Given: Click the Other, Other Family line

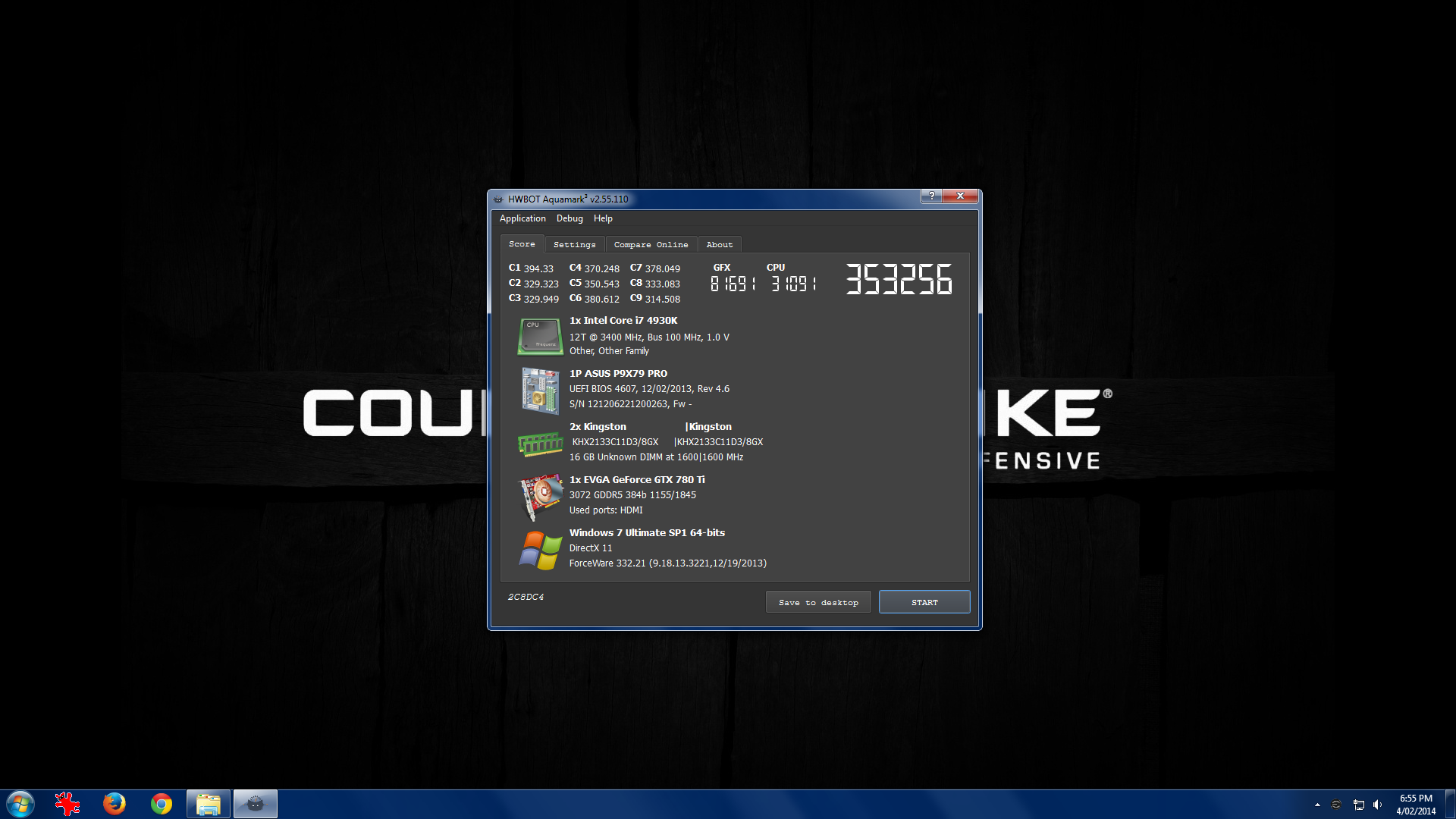Looking at the screenshot, I should [x=609, y=351].
